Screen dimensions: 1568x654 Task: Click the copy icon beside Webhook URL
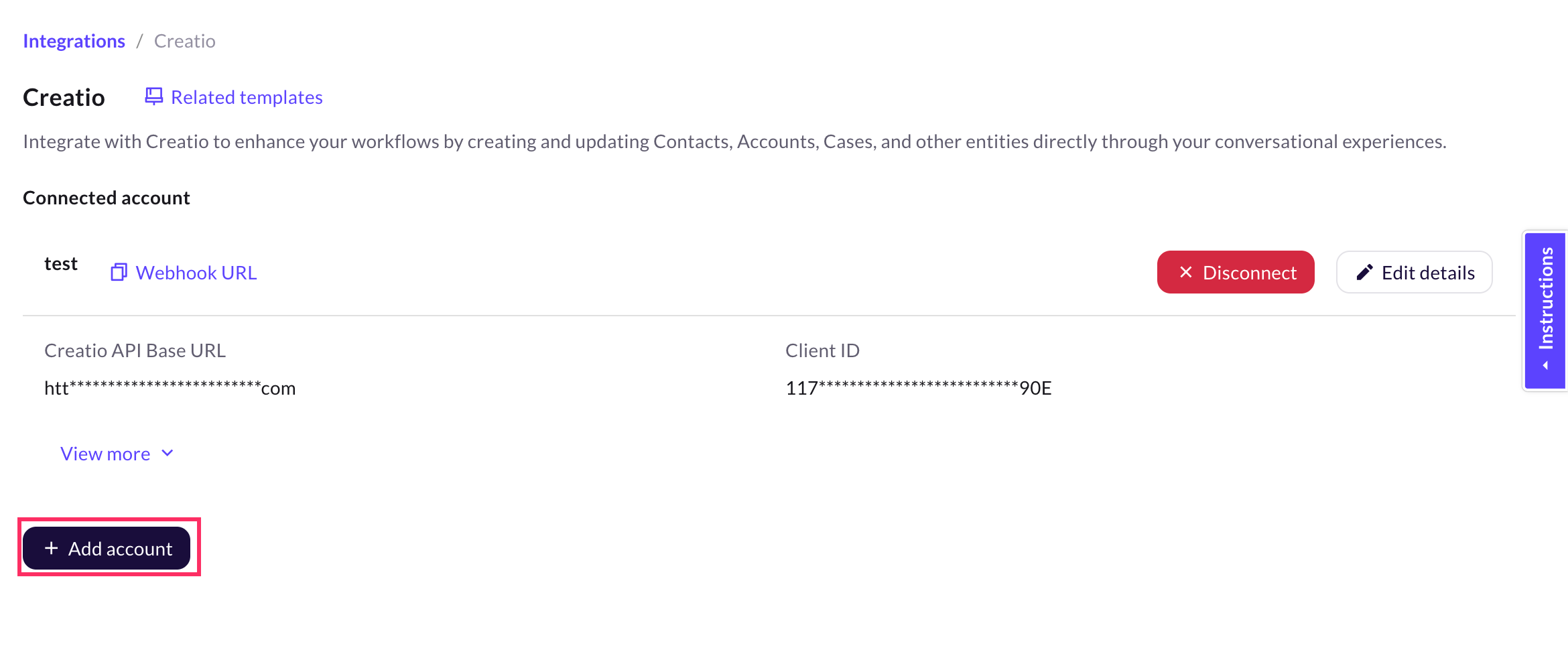click(119, 272)
